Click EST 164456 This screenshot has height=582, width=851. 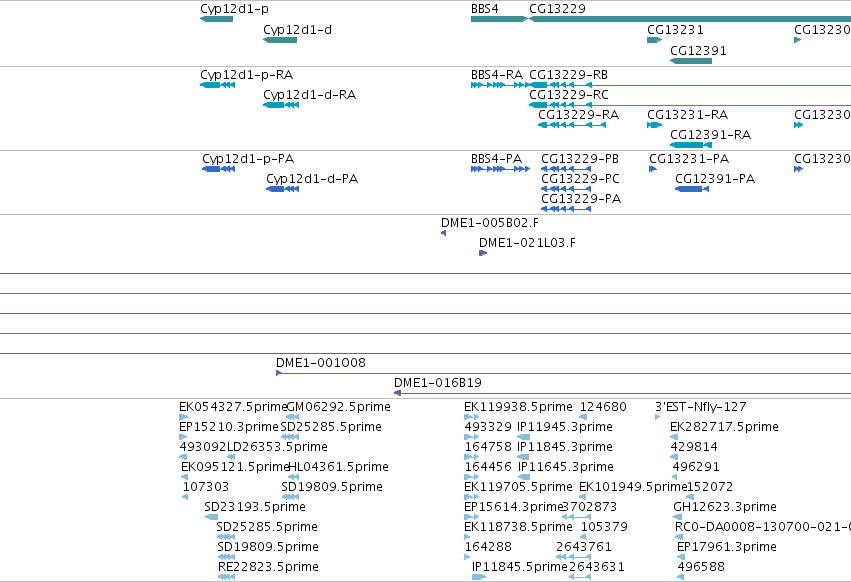tap(472, 477)
